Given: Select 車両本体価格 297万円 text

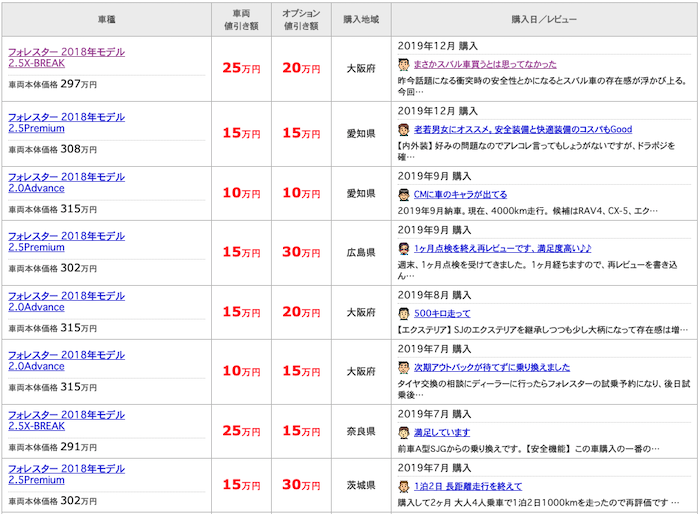Looking at the screenshot, I should coord(53,84).
